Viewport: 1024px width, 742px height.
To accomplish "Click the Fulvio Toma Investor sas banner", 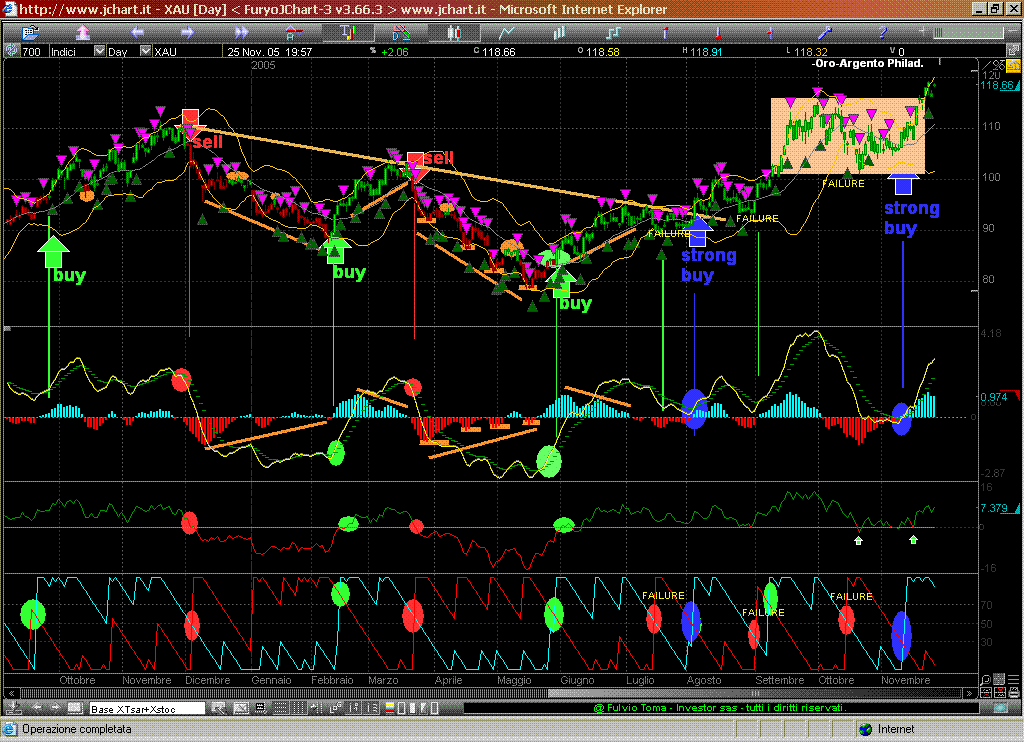I will click(x=719, y=708).
